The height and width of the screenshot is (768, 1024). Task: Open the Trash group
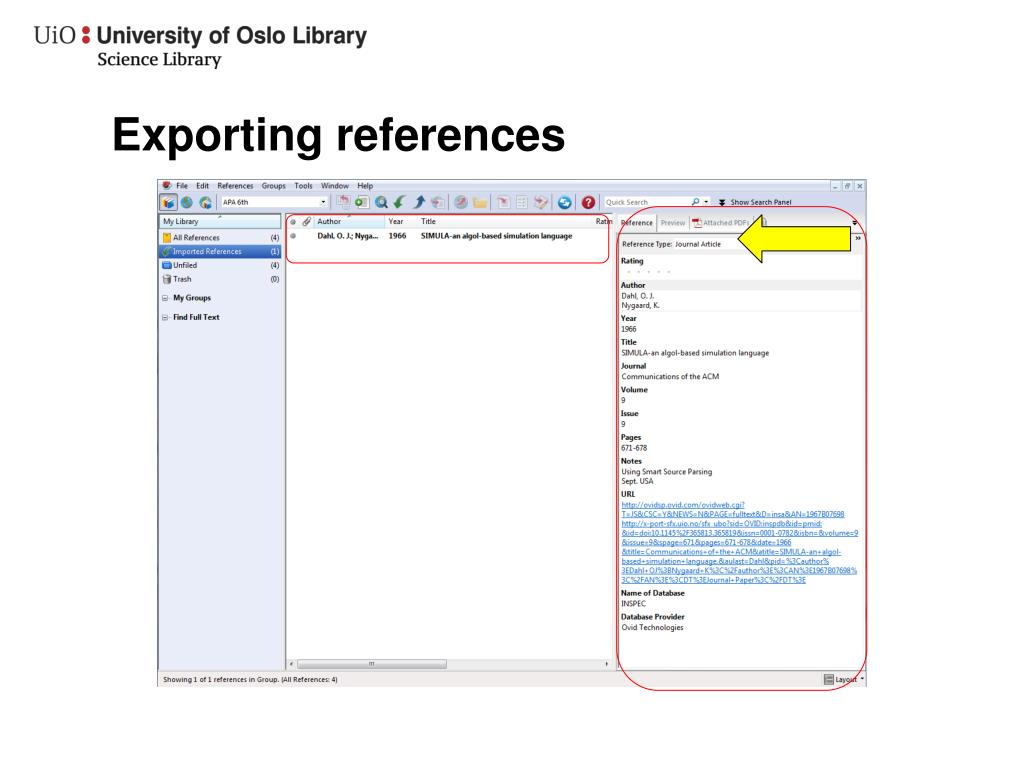[220, 279]
